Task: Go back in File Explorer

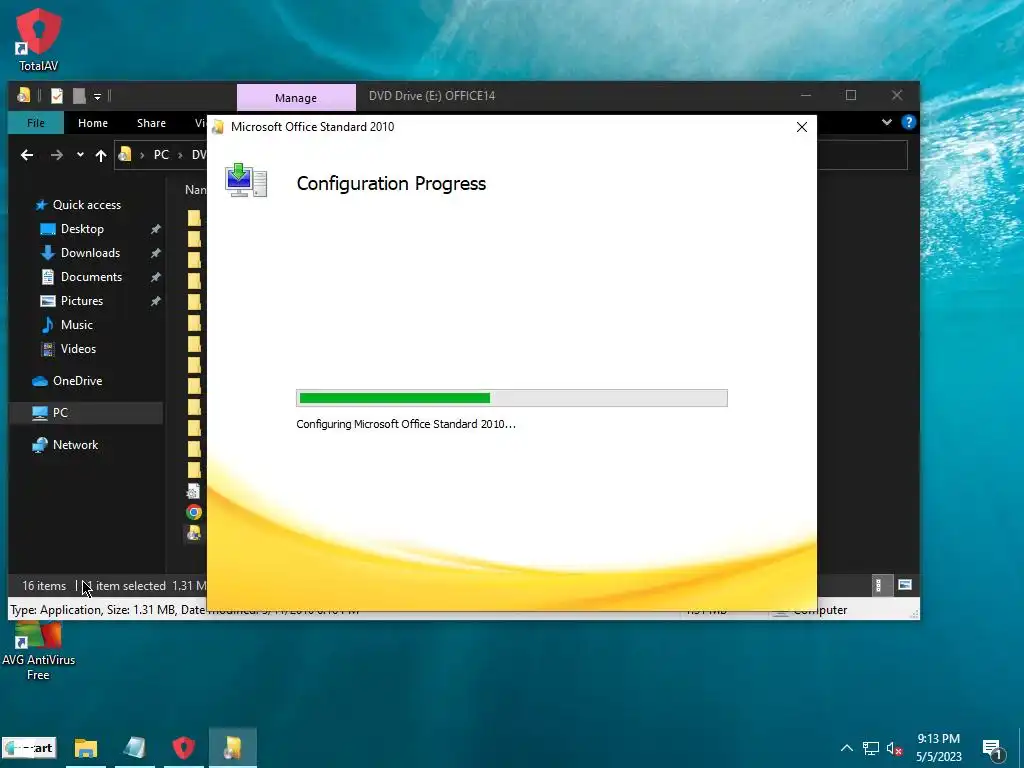Action: pyautogui.click(x=27, y=155)
